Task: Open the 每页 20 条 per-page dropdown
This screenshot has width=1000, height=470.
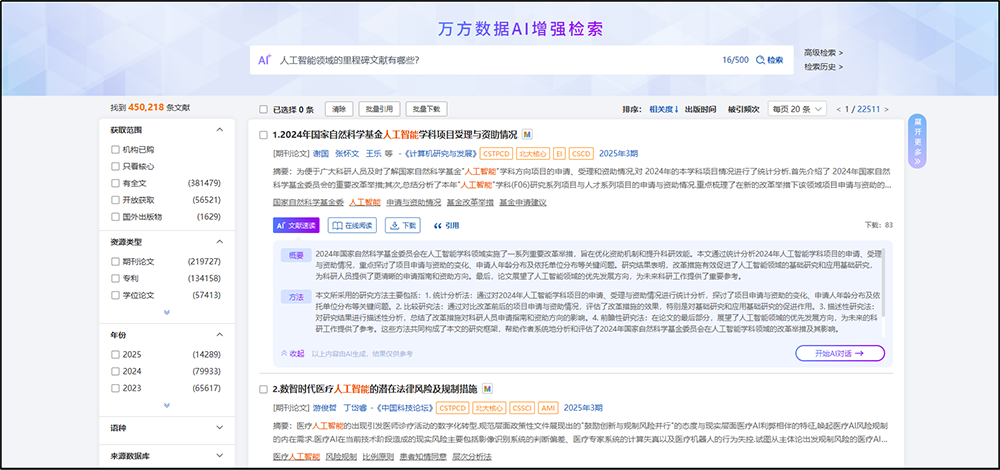Action: click(x=789, y=109)
